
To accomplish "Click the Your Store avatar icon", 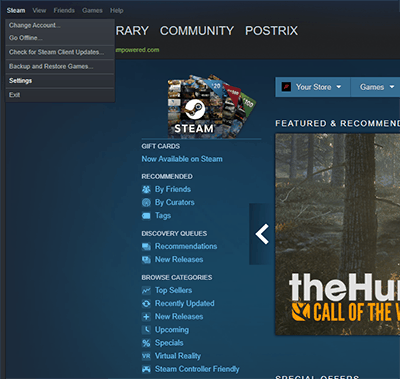I will 286,87.
